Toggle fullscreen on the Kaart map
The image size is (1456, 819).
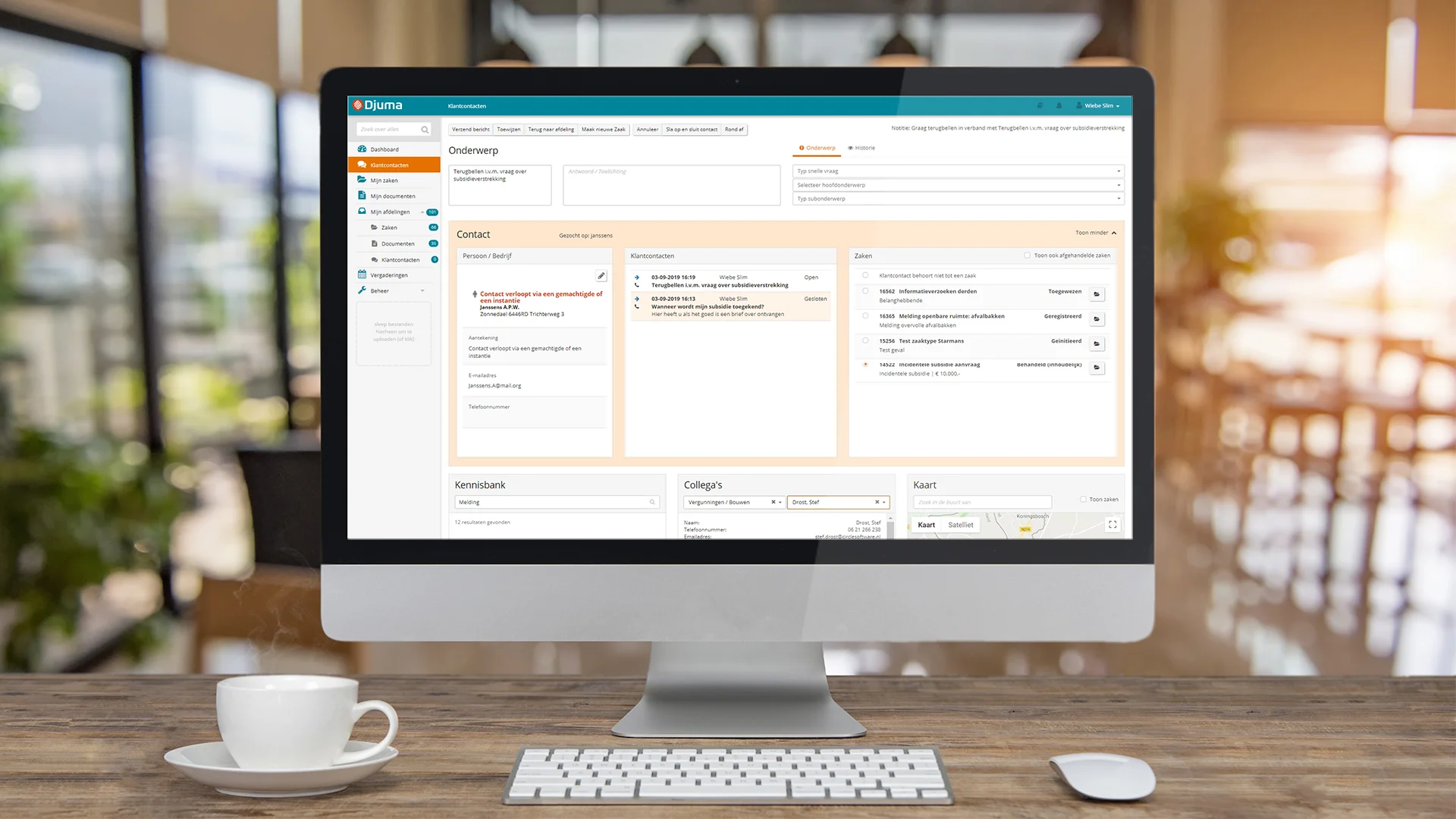tap(1112, 524)
